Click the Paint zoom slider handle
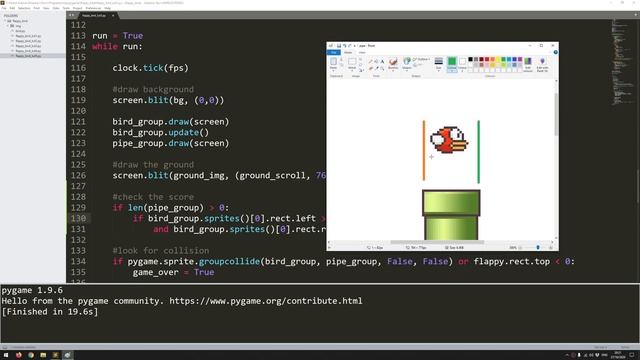Image resolution: width=640 pixels, height=360 pixels. pos(538,248)
